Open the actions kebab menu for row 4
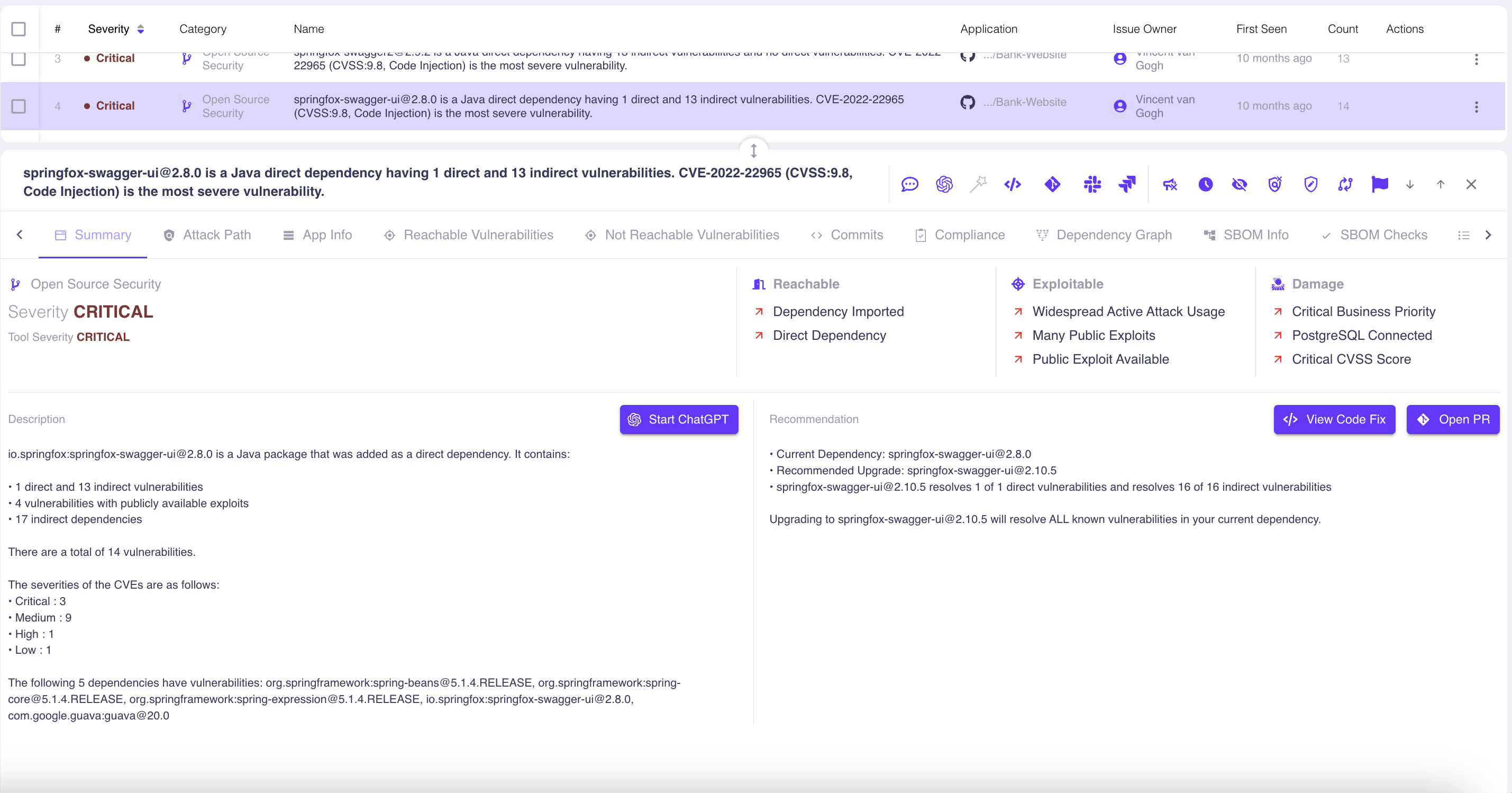The image size is (1512, 793). coord(1476,107)
